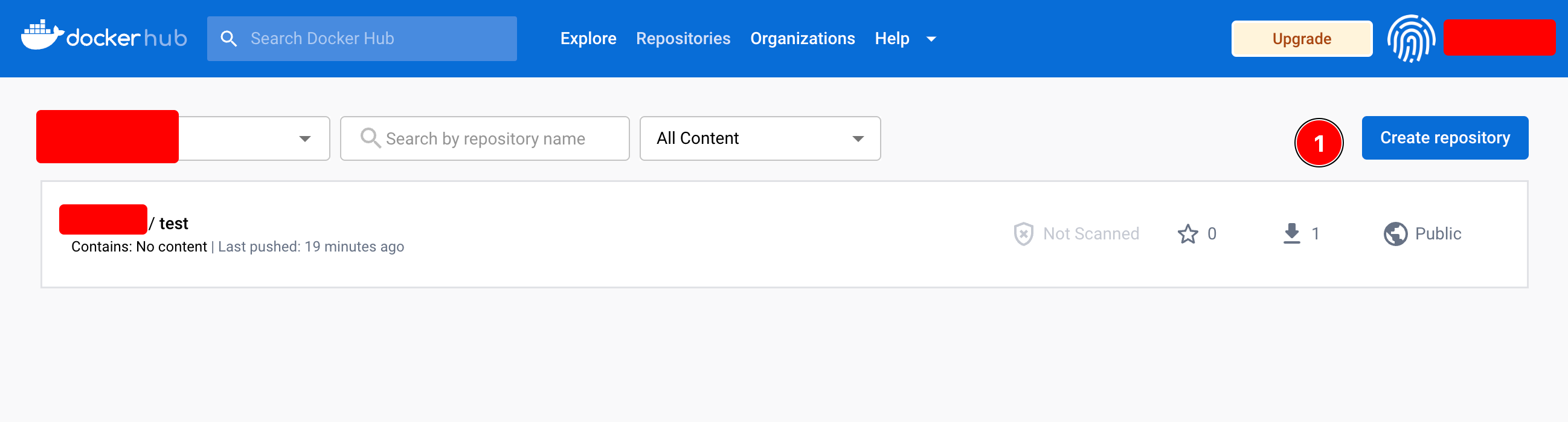Navigate to Organizations
Screen dimensions: 1568x422
[x=802, y=39]
